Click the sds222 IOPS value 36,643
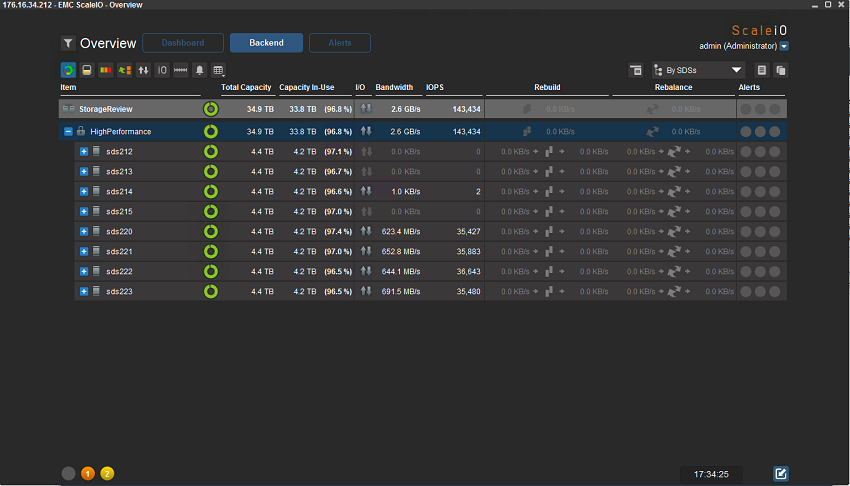This screenshot has width=850, height=486. 468,271
